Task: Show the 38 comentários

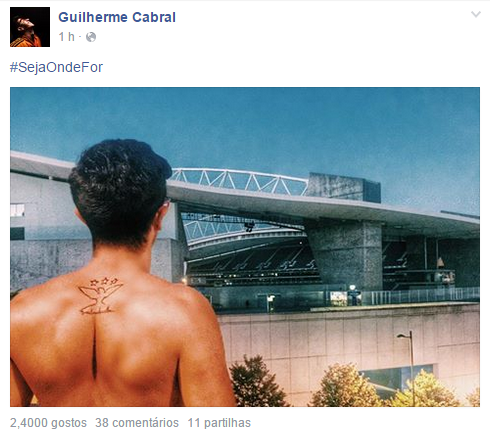Action: click(137, 423)
